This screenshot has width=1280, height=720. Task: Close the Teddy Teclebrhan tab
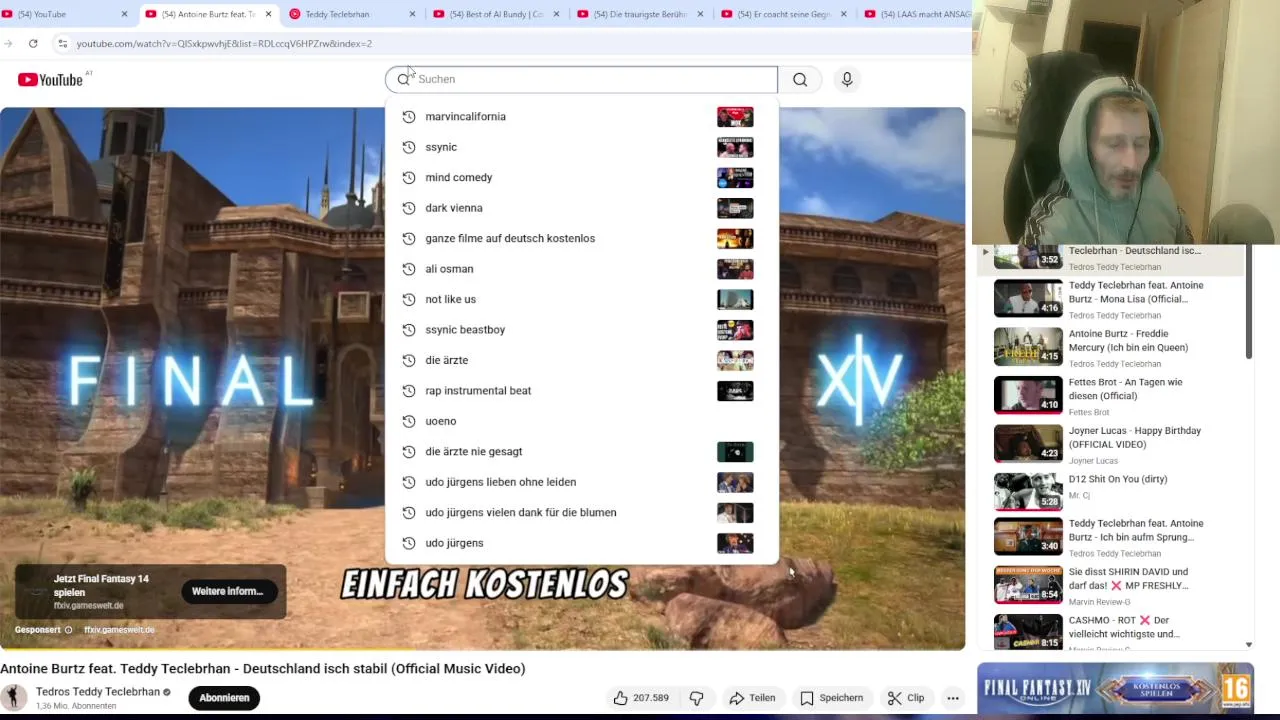(412, 14)
